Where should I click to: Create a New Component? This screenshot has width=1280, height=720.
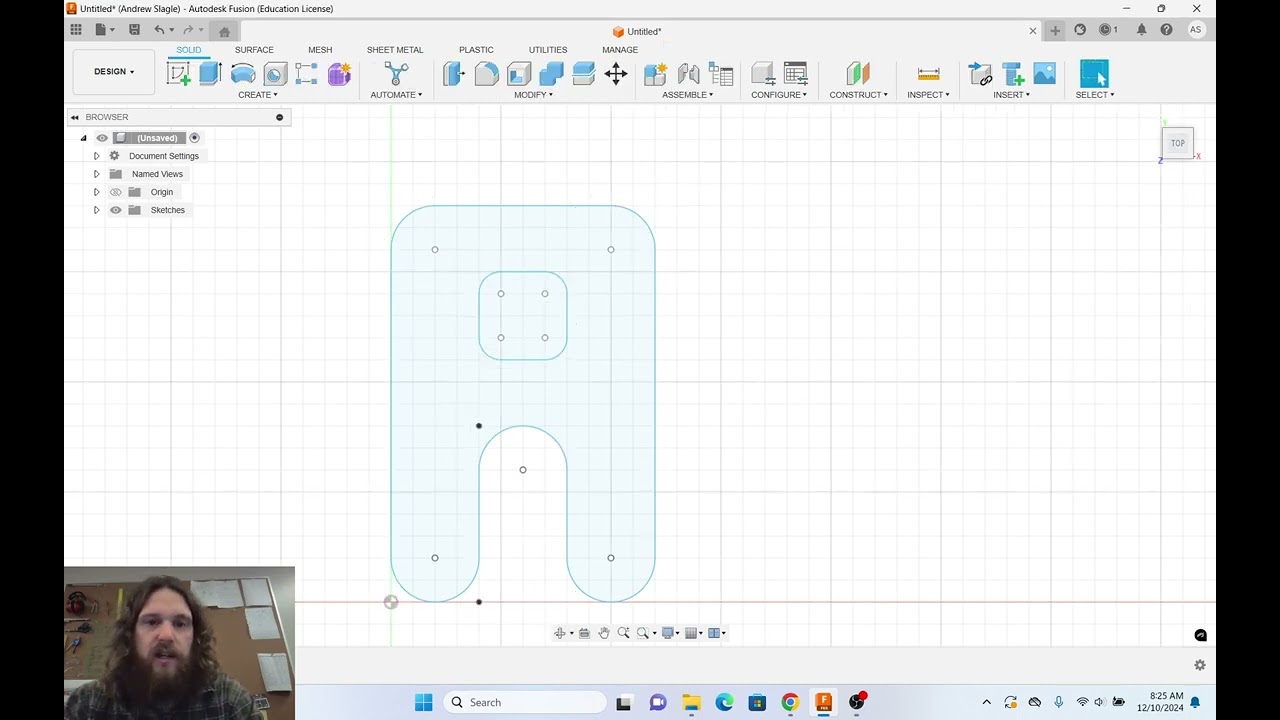pyautogui.click(x=655, y=73)
